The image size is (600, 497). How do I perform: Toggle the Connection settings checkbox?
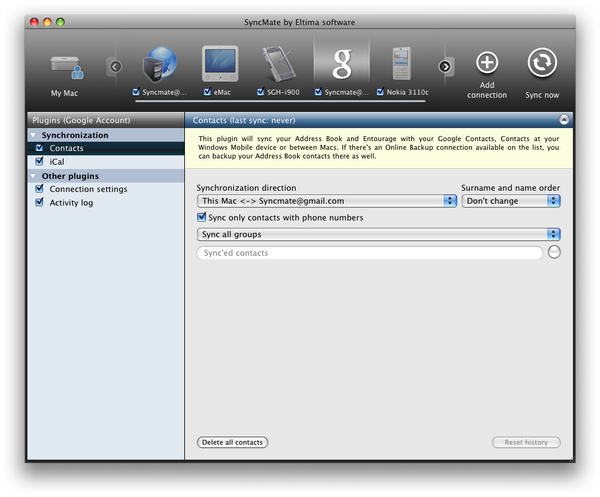[x=39, y=189]
